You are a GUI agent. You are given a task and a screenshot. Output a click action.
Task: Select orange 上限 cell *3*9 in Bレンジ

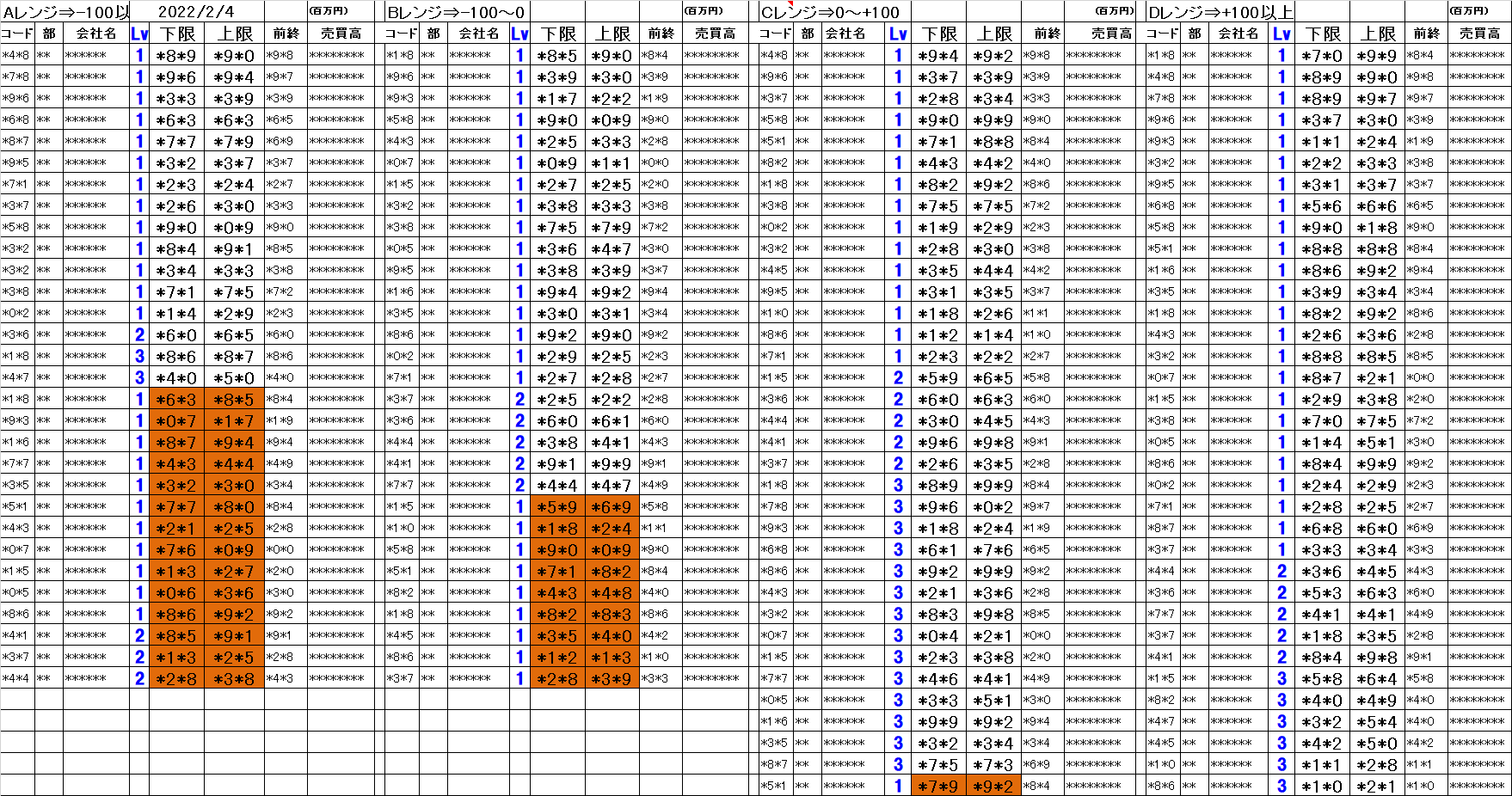612,678
